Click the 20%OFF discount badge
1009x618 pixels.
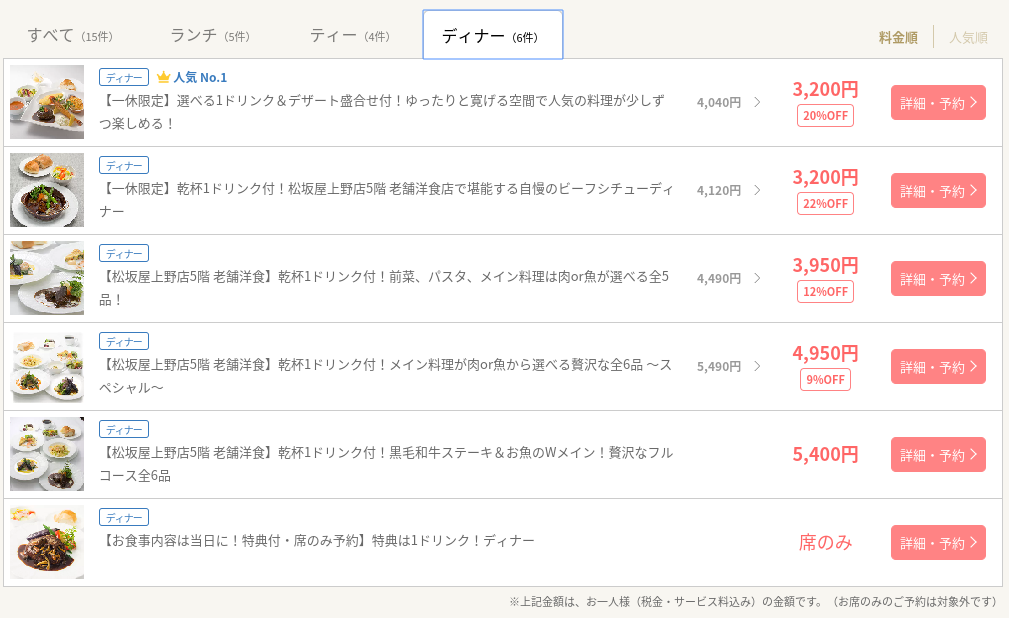click(x=826, y=116)
